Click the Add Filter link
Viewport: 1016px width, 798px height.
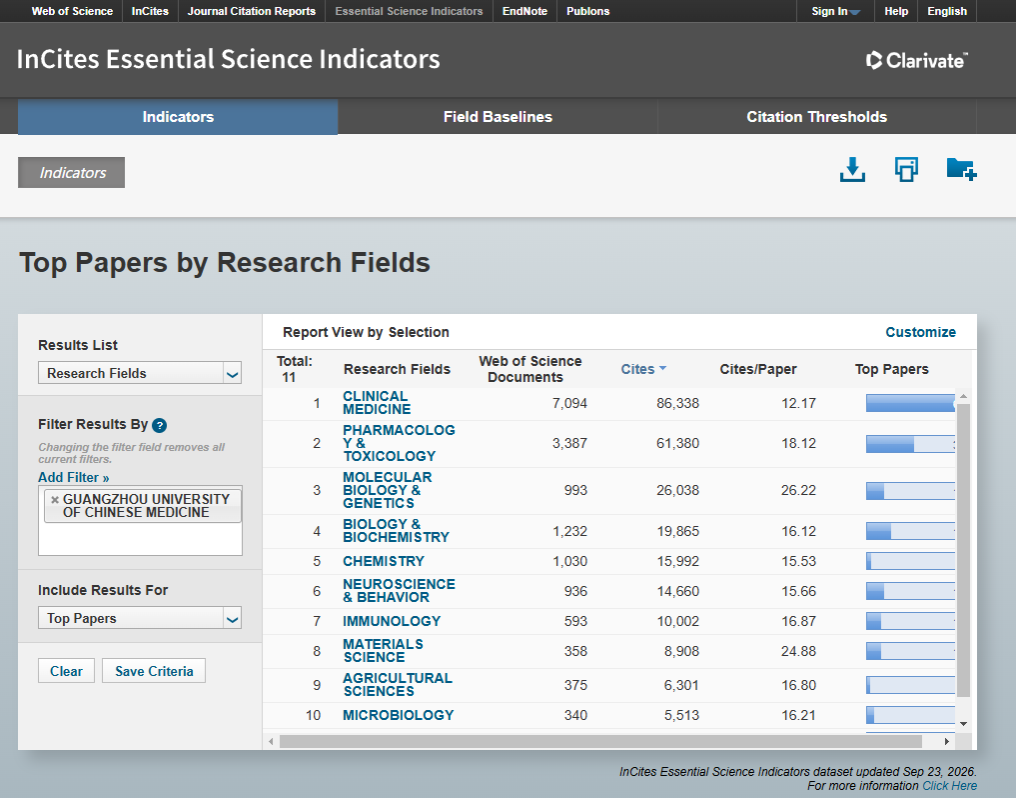tap(74, 477)
